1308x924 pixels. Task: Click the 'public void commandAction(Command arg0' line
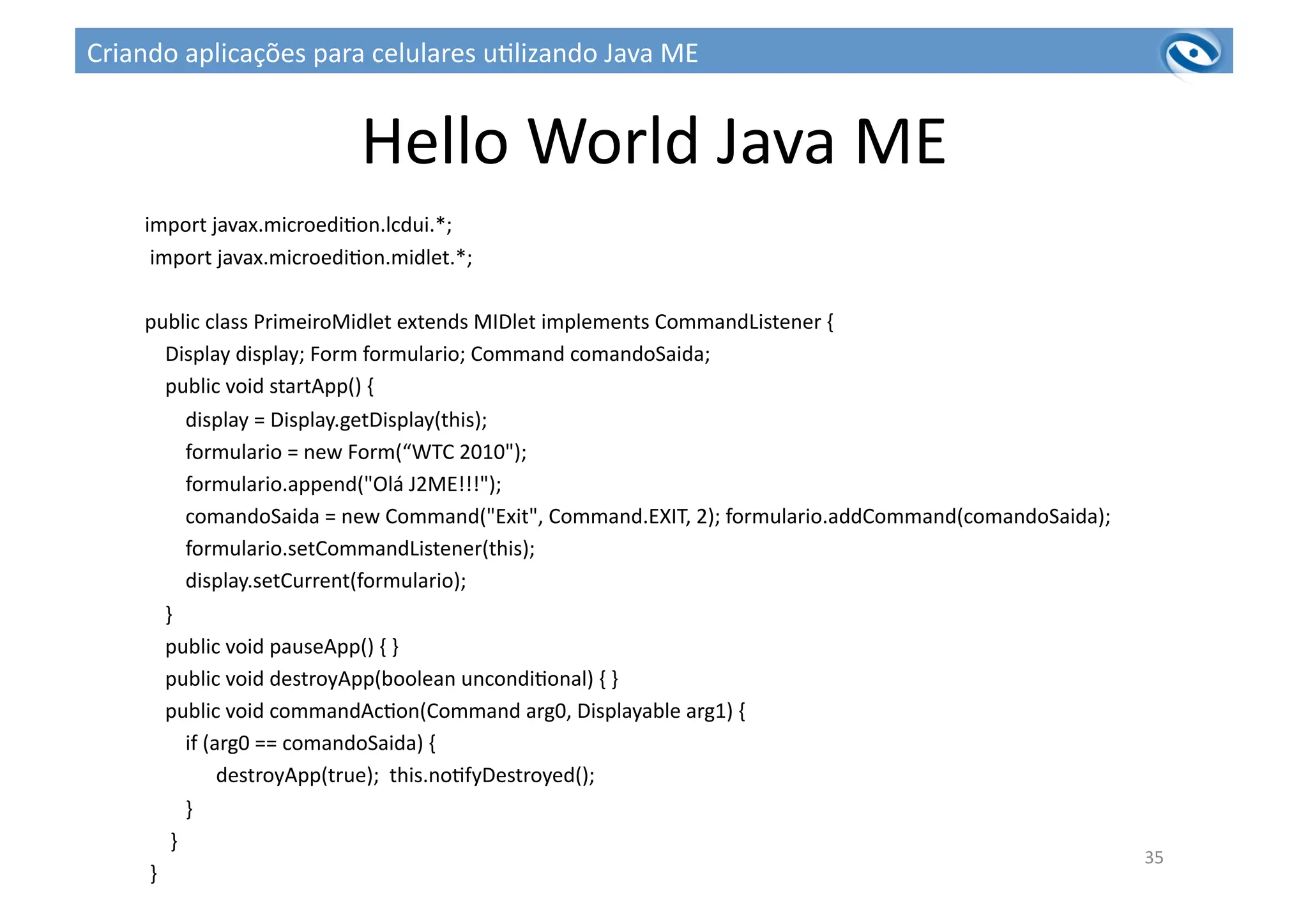pos(455,711)
